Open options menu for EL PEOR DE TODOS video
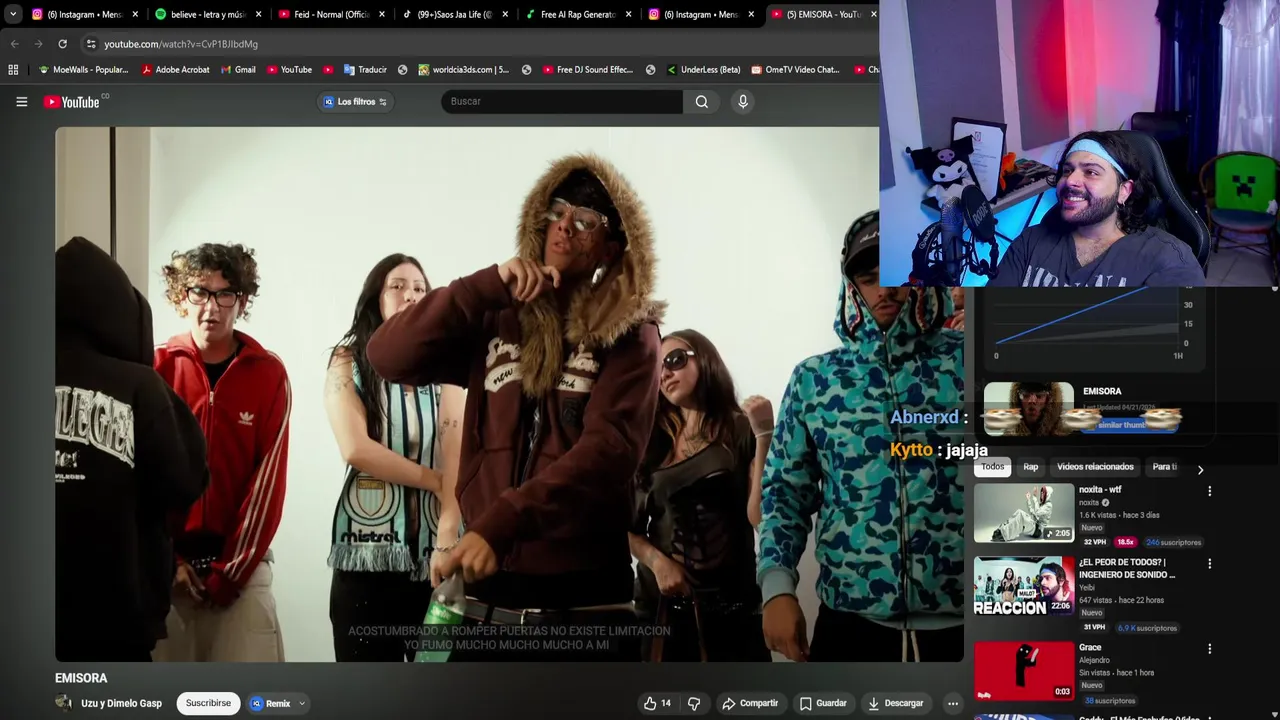The height and width of the screenshot is (720, 1280). click(x=1209, y=564)
